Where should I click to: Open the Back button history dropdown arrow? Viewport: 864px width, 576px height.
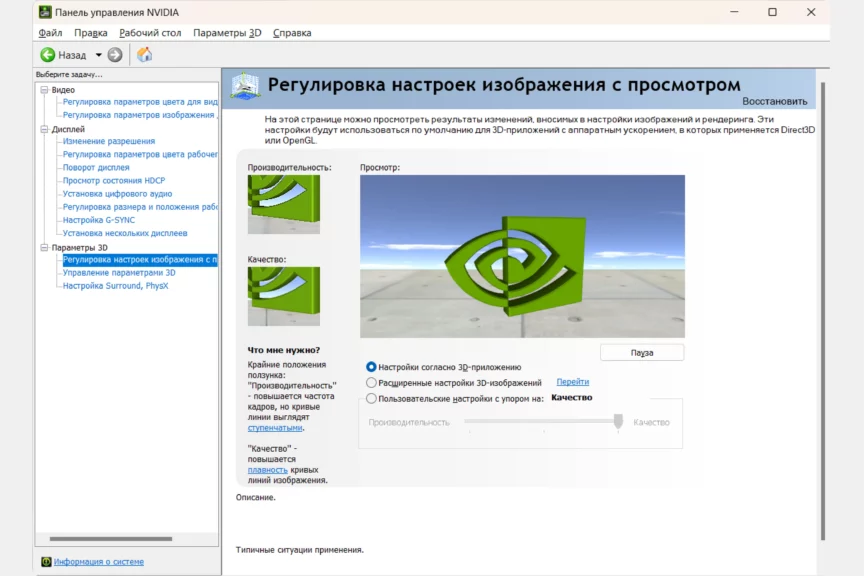pyautogui.click(x=98, y=55)
